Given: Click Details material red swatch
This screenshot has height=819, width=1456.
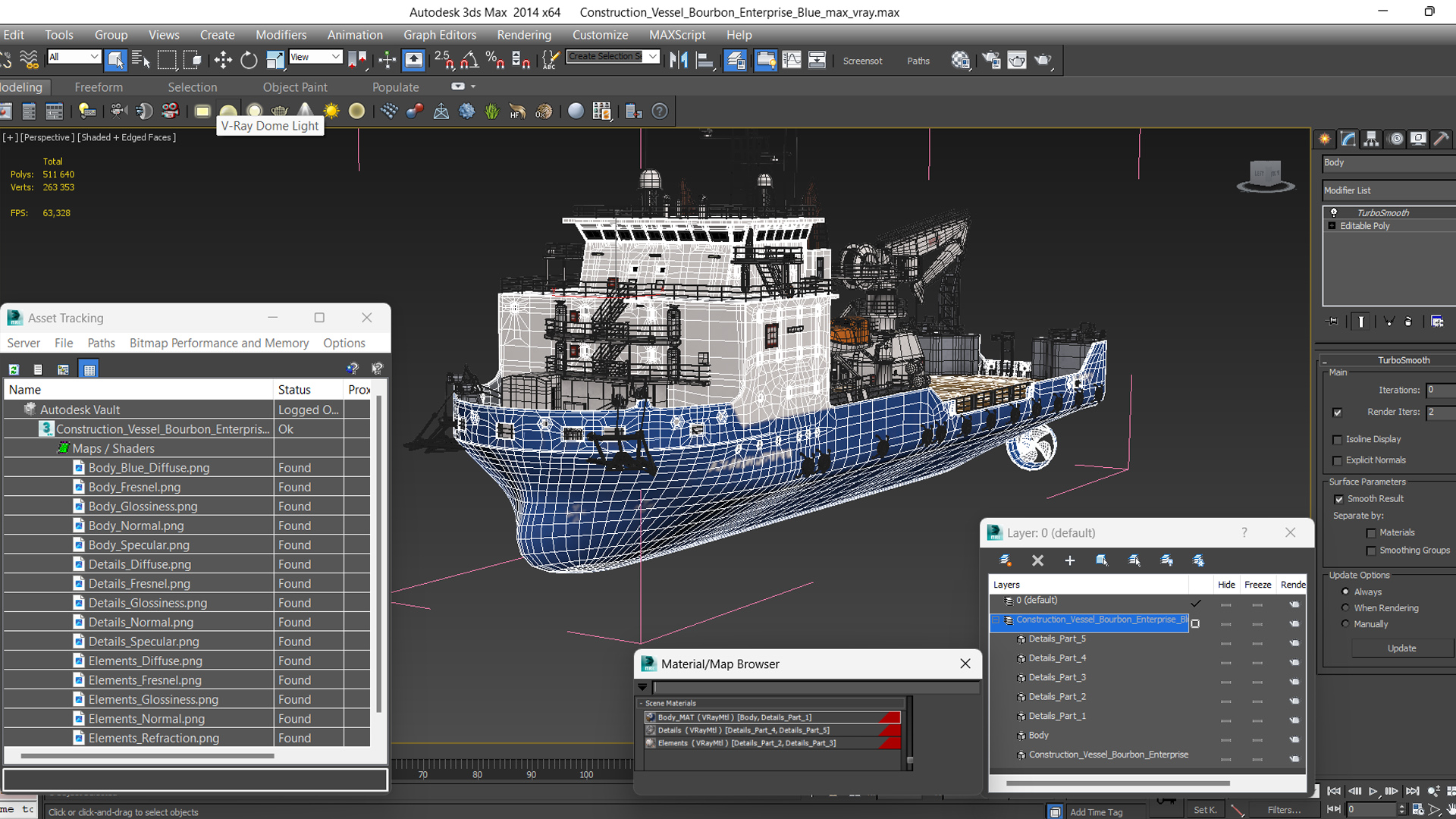Looking at the screenshot, I should coord(890,730).
